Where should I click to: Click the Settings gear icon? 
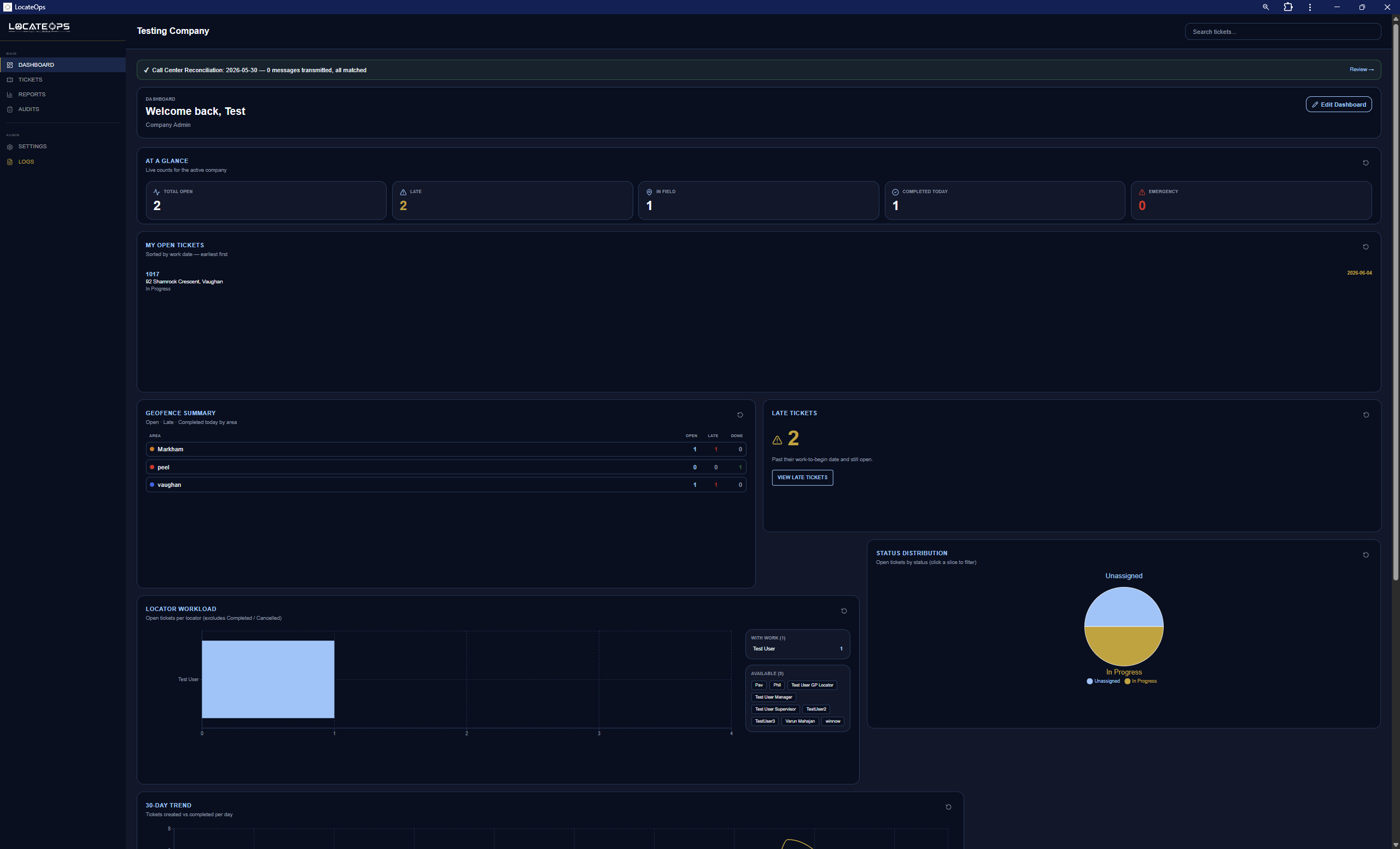10,147
